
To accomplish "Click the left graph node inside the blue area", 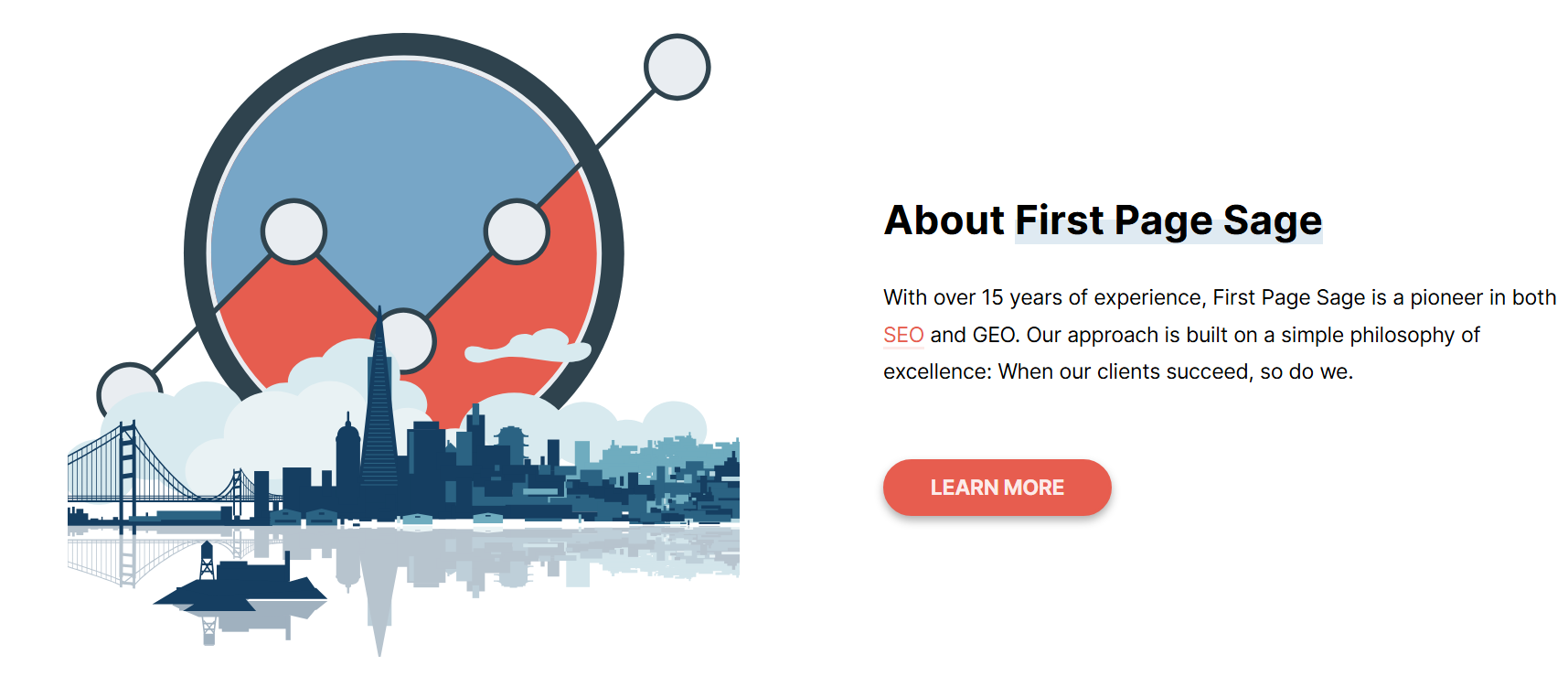I will coord(293,231).
